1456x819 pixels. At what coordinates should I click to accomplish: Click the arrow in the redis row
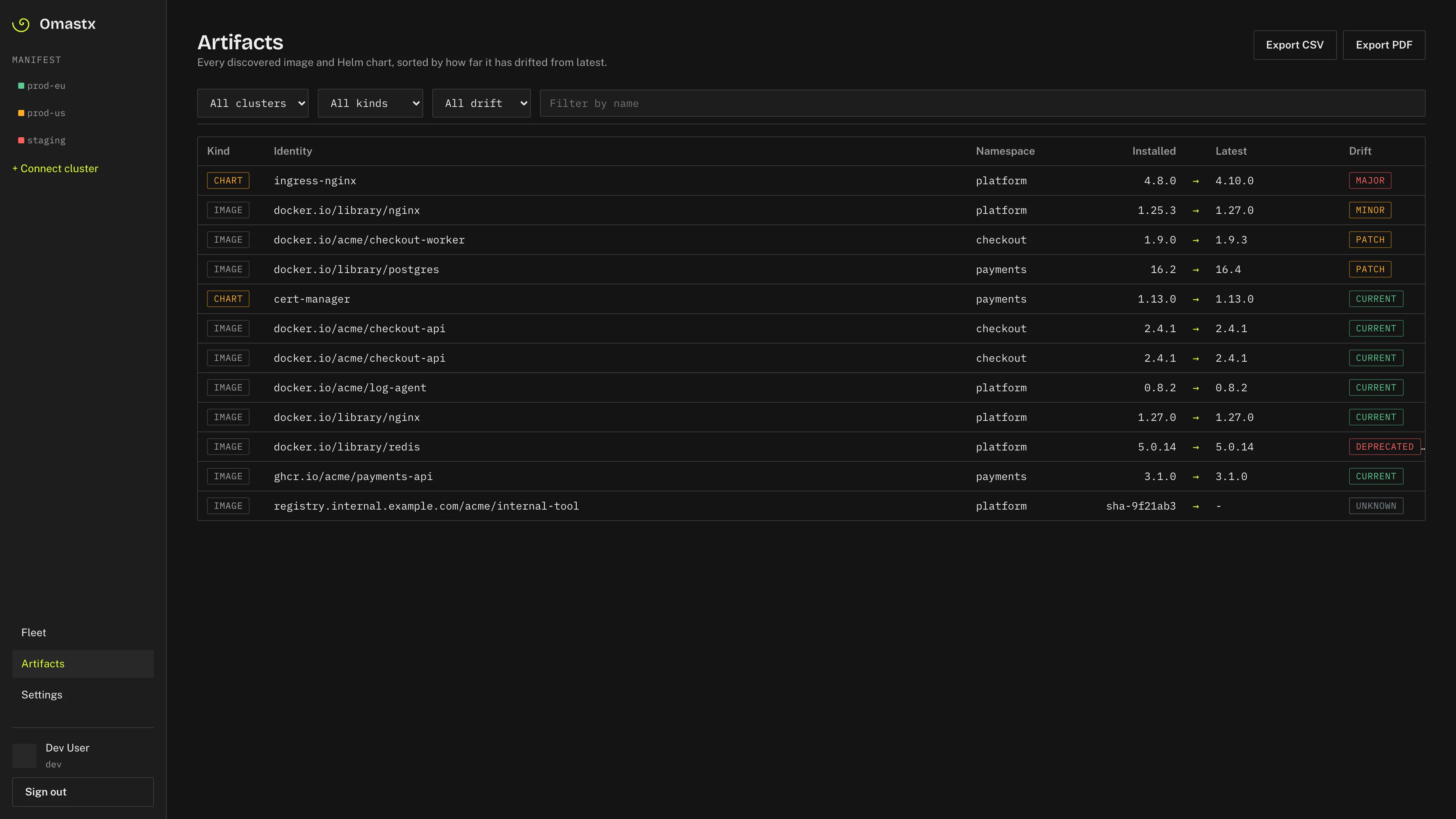(1196, 448)
